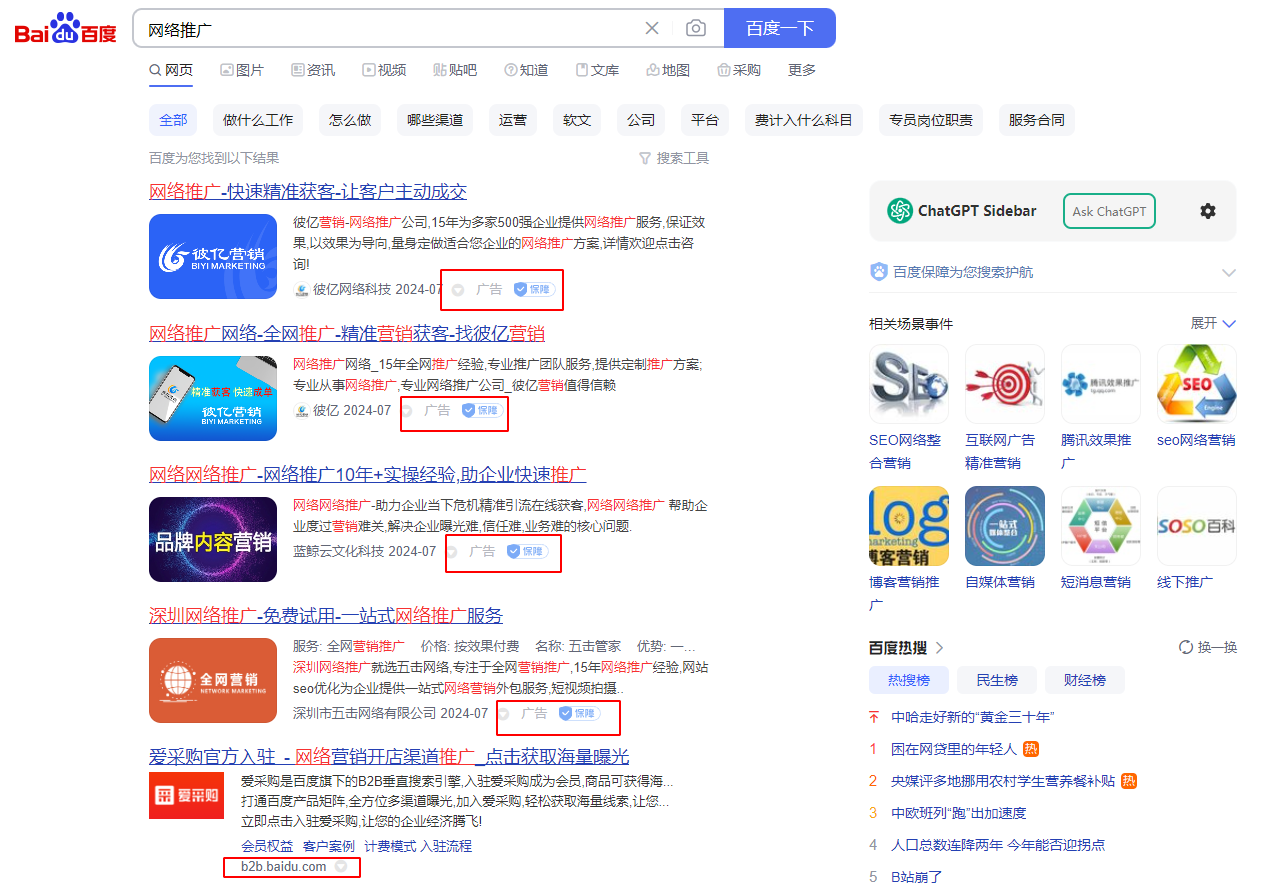Click the 百度一下 search button

(x=780, y=28)
